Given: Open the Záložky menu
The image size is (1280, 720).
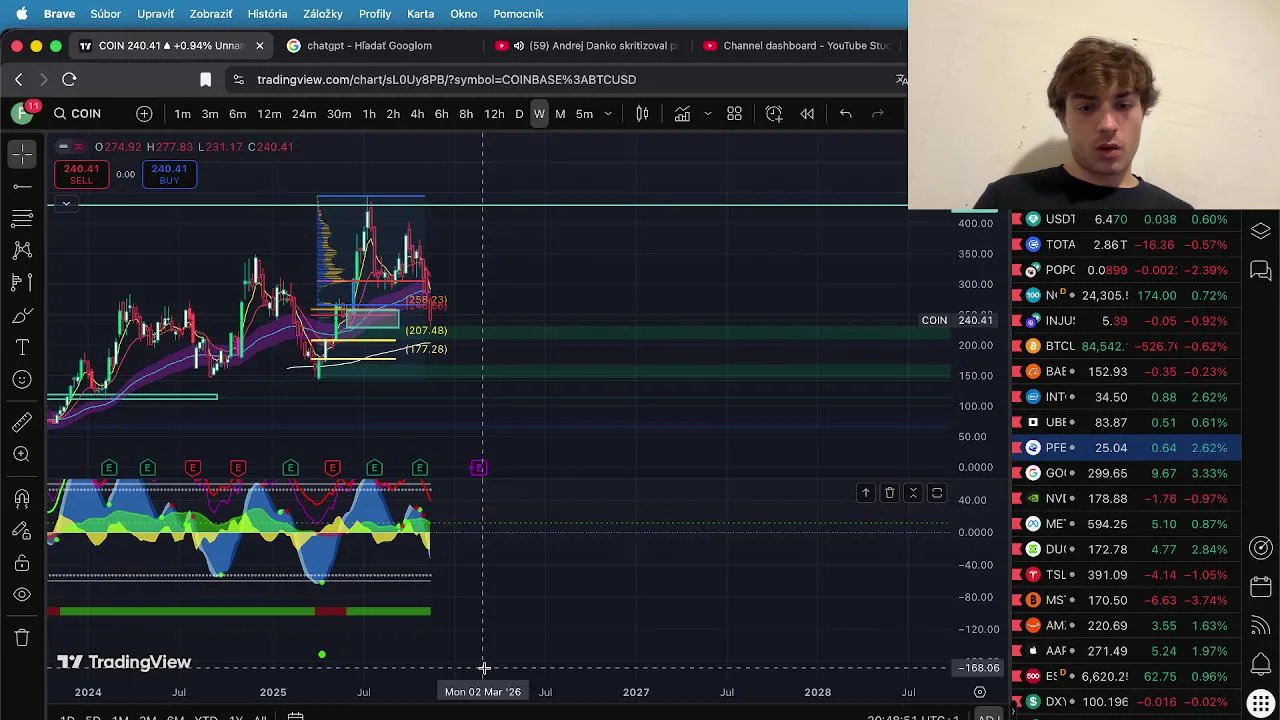Looking at the screenshot, I should (x=322, y=14).
